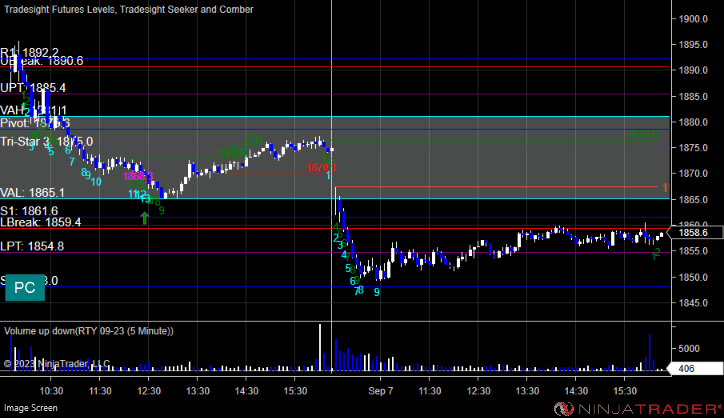Click the 10:30 time axis label

click(51, 391)
